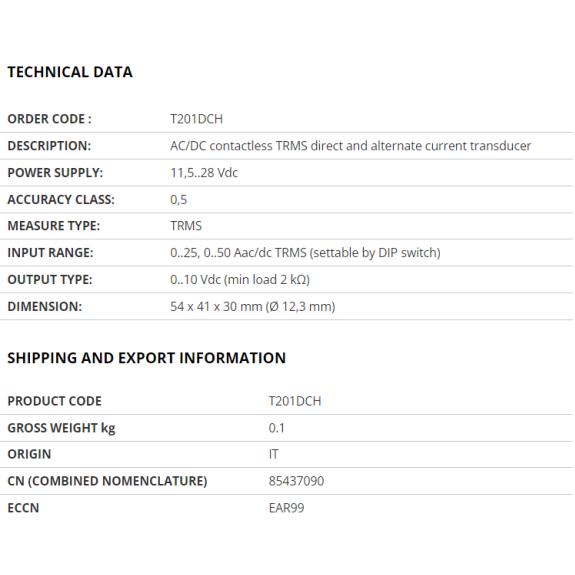Viewport: 575px width, 575px height.
Task: Click the EAR99 ECCN value
Action: point(286,508)
